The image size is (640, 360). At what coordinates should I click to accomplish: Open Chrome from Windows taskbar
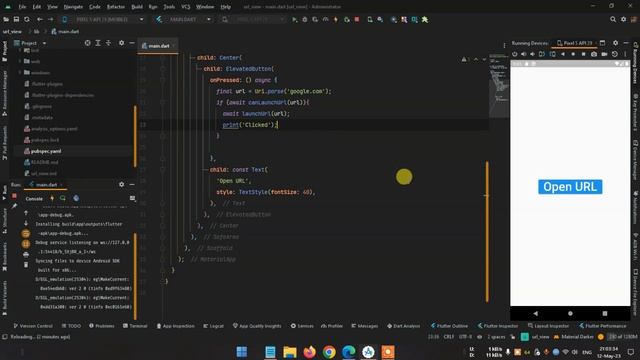pyautogui.click(x=329, y=352)
